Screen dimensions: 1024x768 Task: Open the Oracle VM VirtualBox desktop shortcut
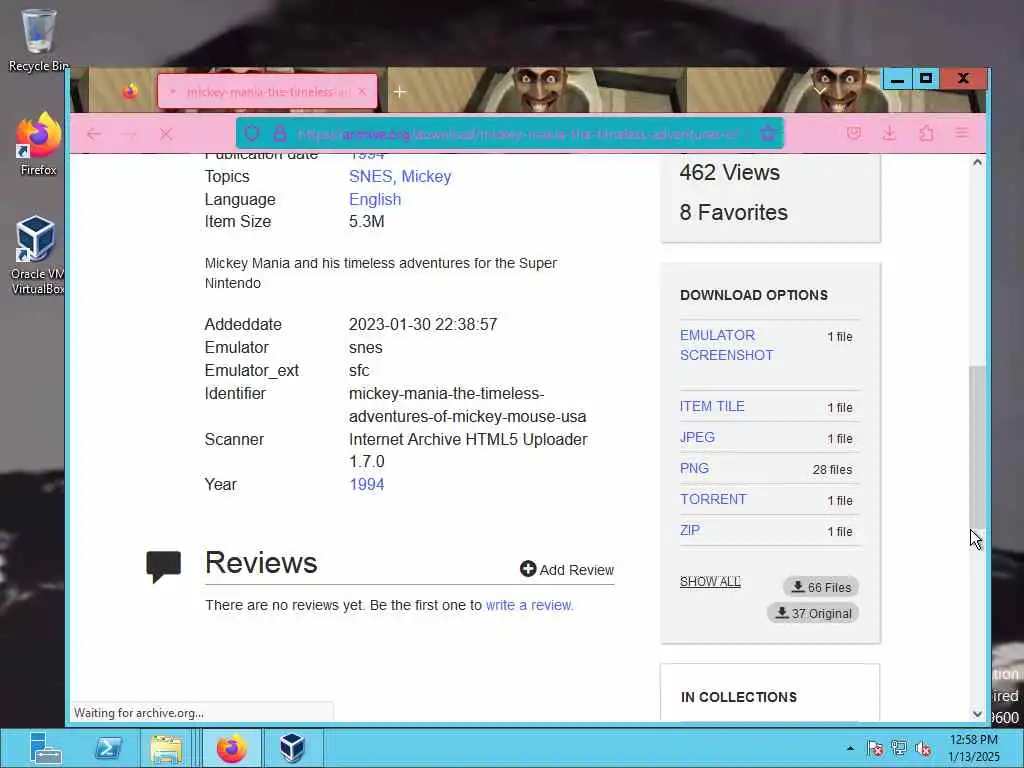pos(37,256)
